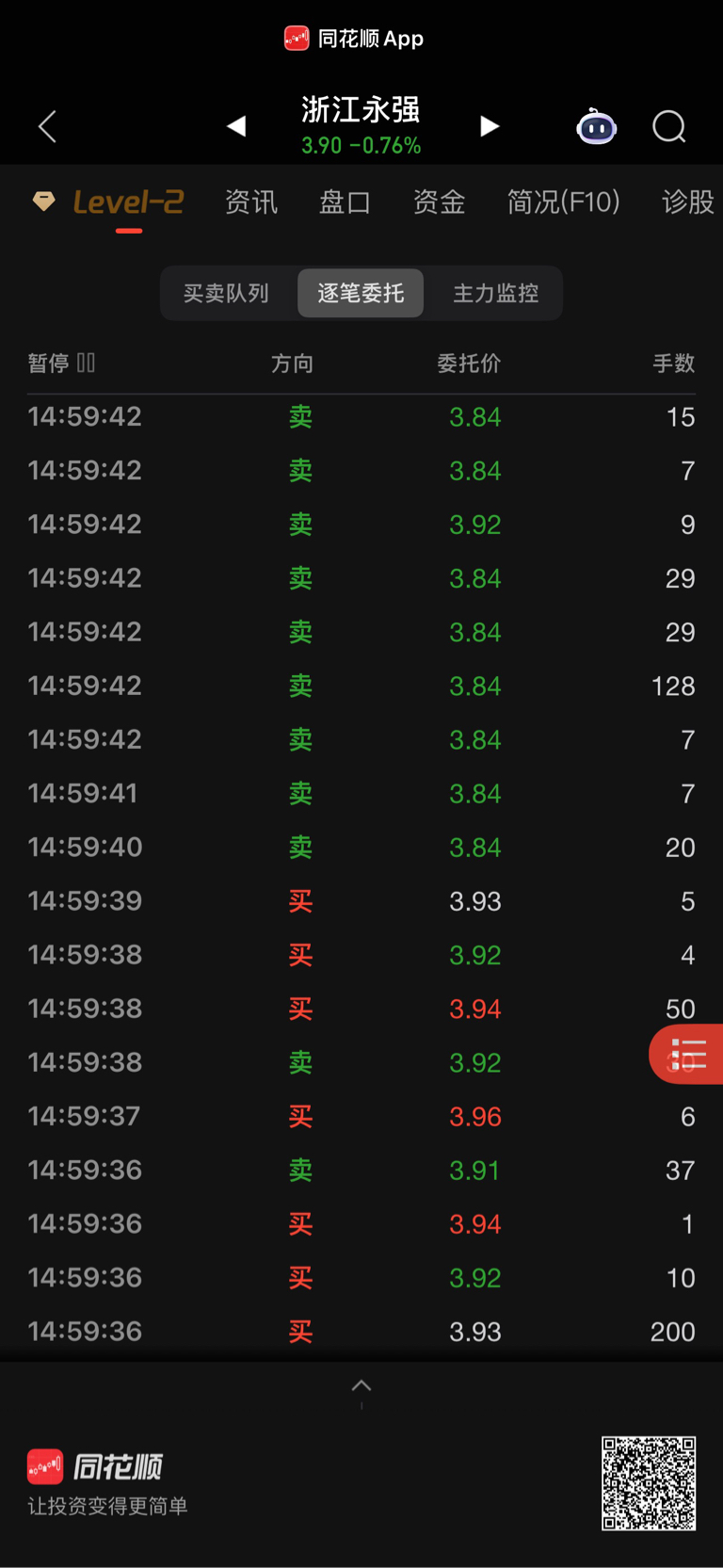Open the 简况(F10) tab
Screen dimensions: 723x1568
[563, 202]
